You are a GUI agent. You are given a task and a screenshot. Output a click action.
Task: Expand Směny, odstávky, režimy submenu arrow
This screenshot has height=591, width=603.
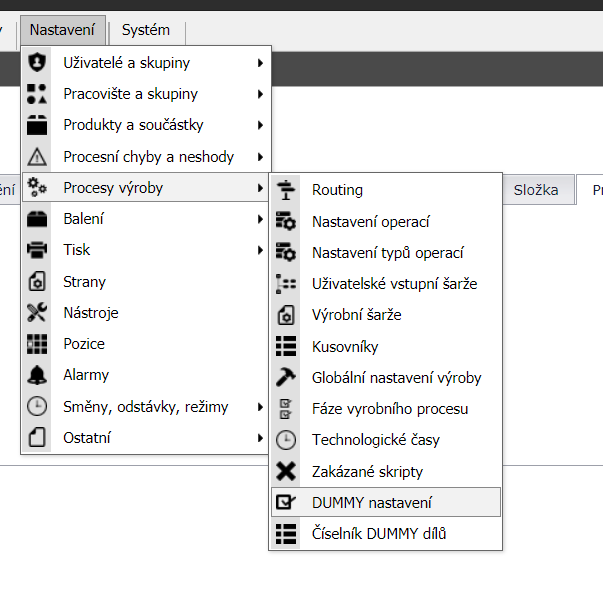260,407
